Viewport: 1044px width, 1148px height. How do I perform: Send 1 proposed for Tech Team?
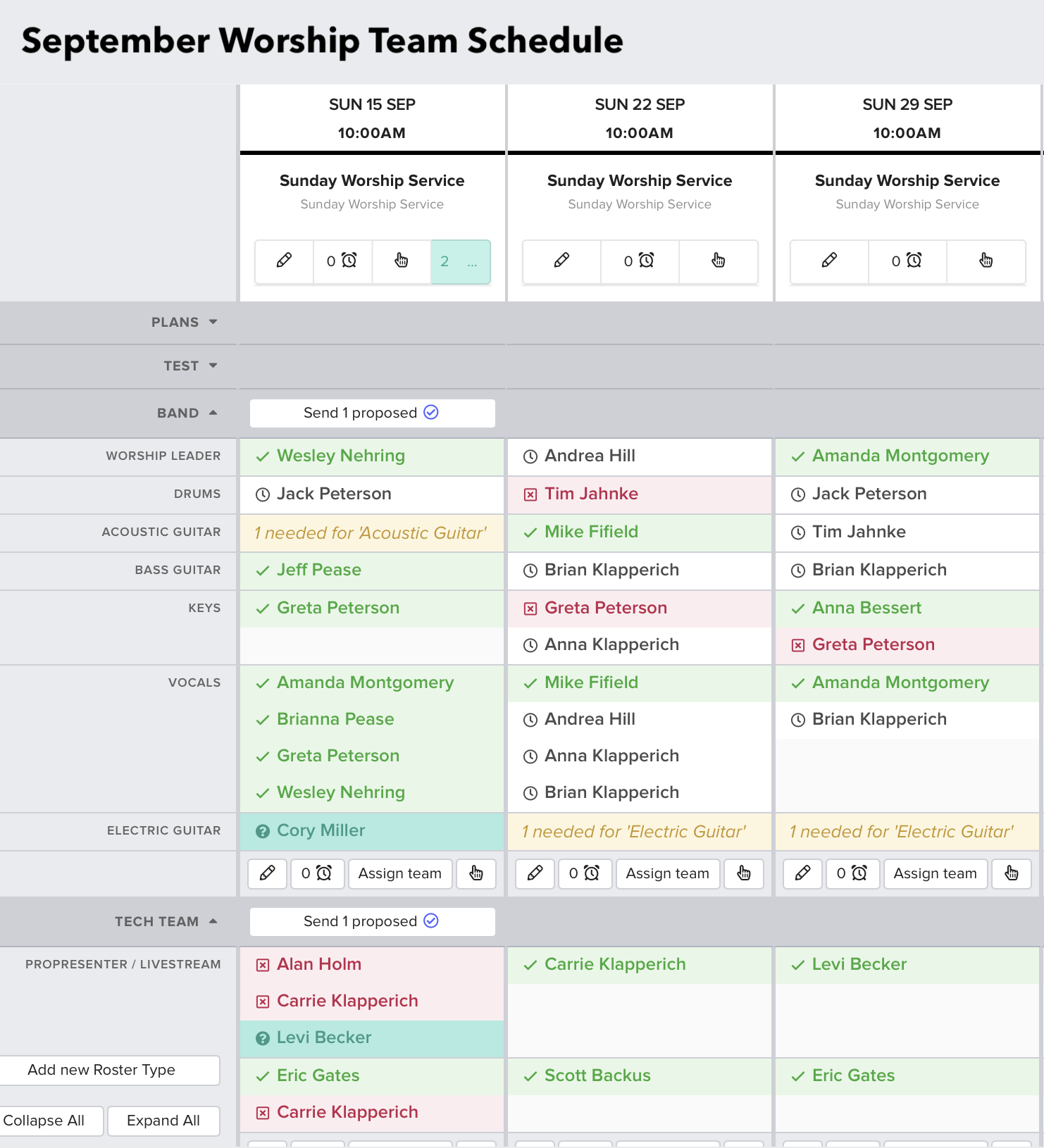pyautogui.click(x=372, y=921)
